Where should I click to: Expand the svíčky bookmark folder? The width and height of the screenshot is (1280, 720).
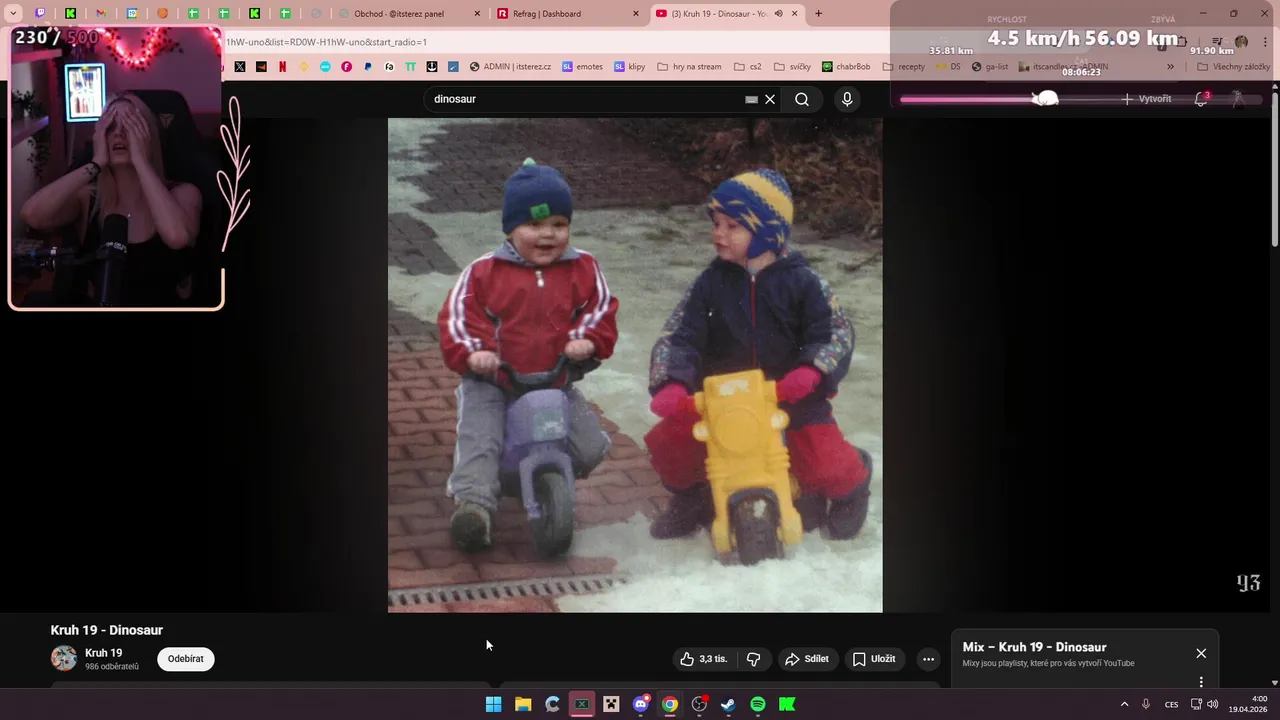(x=791, y=67)
